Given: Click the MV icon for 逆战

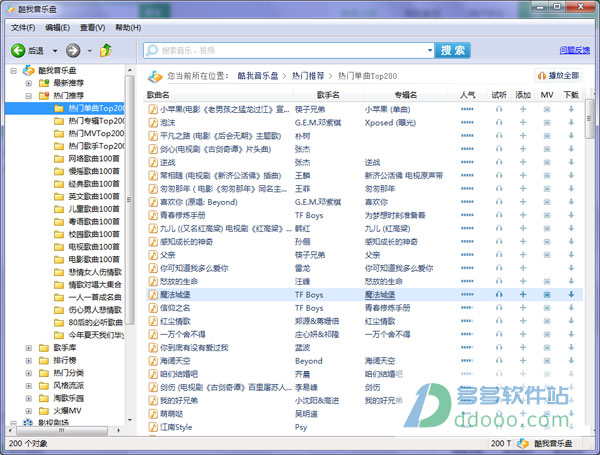Looking at the screenshot, I should click(x=547, y=162).
